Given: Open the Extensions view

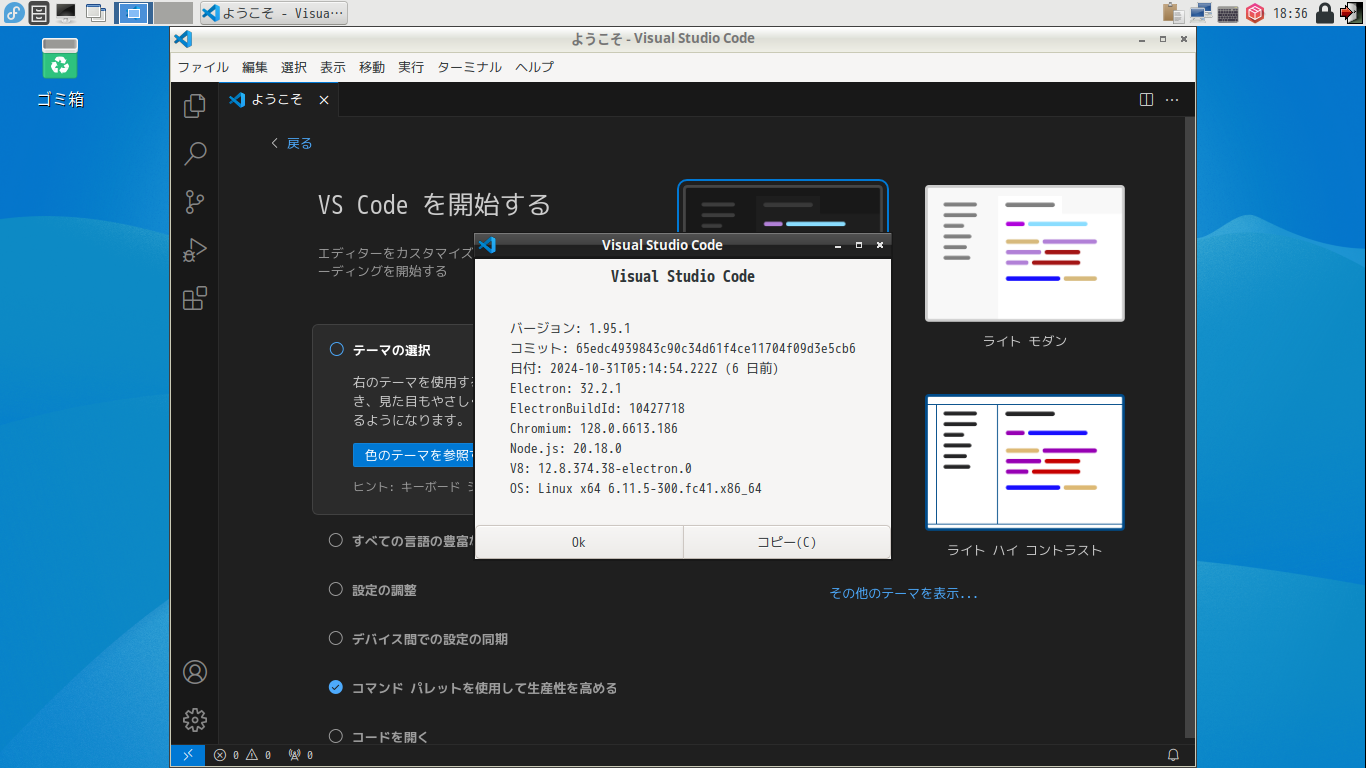Looking at the screenshot, I should tap(195, 298).
